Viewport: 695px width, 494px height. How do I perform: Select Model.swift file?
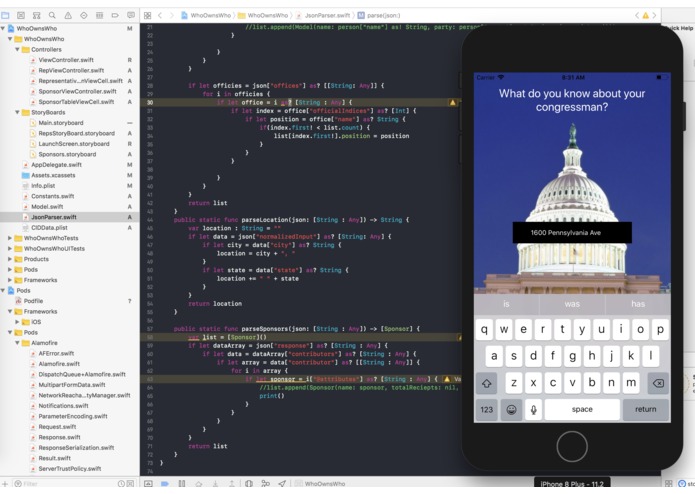(47, 207)
